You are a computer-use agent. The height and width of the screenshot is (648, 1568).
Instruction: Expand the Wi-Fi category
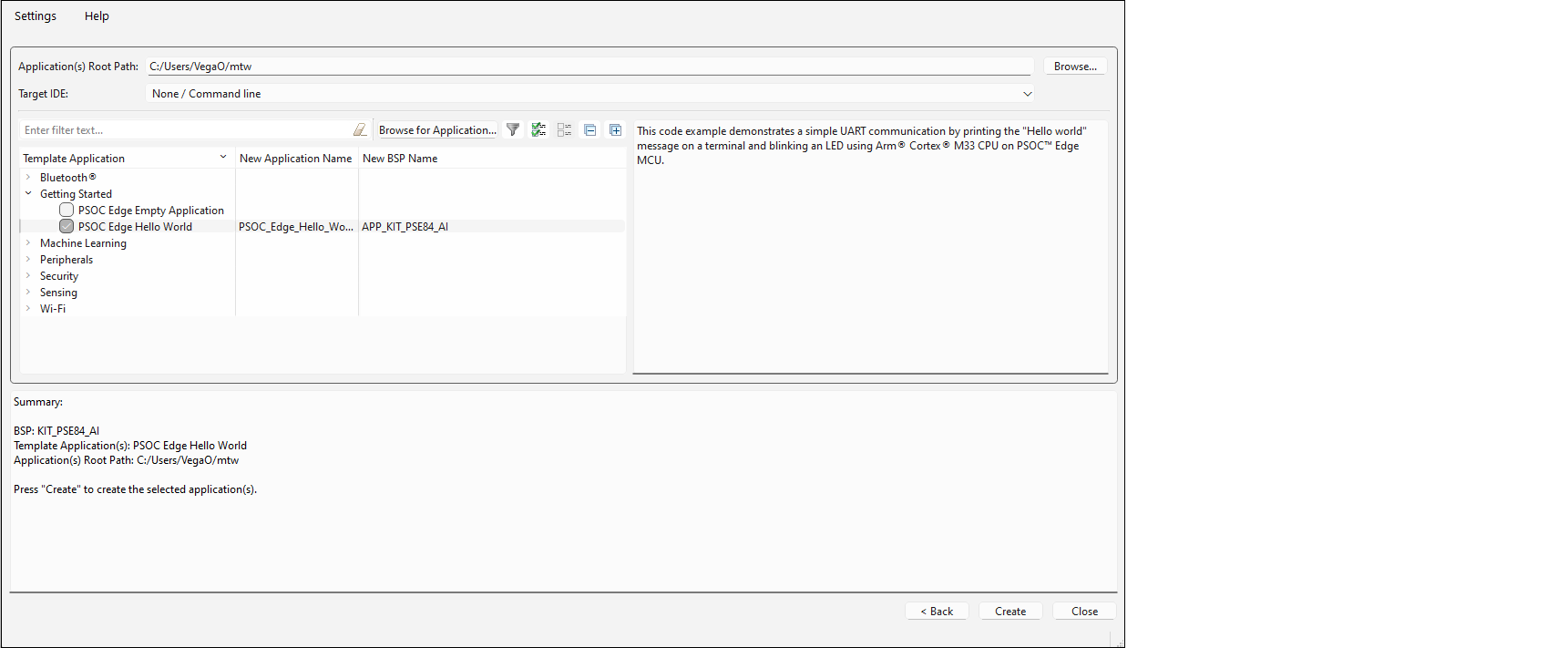click(x=28, y=309)
